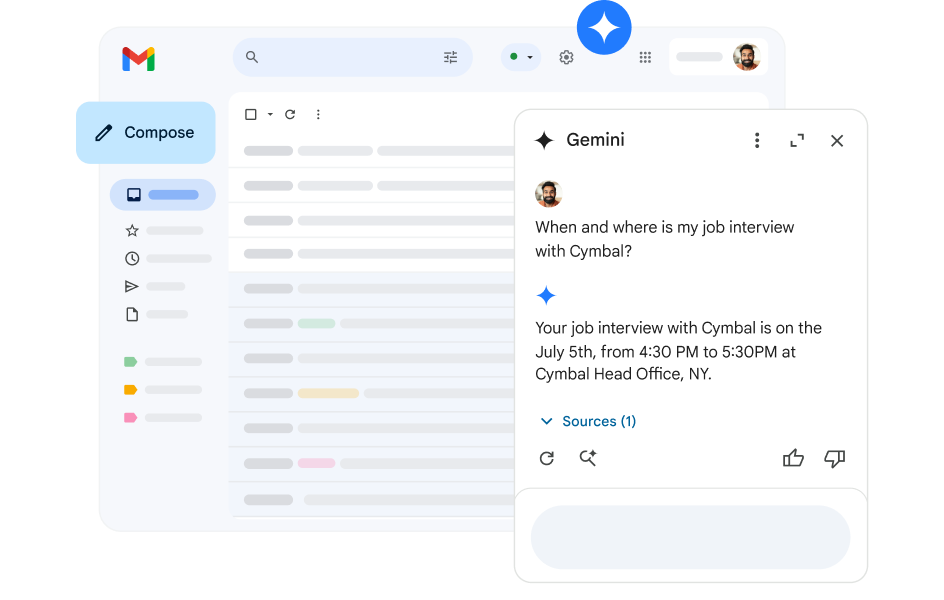This screenshot has height=600, width=944.
Task: Click the Gmail logo
Action: point(138,59)
